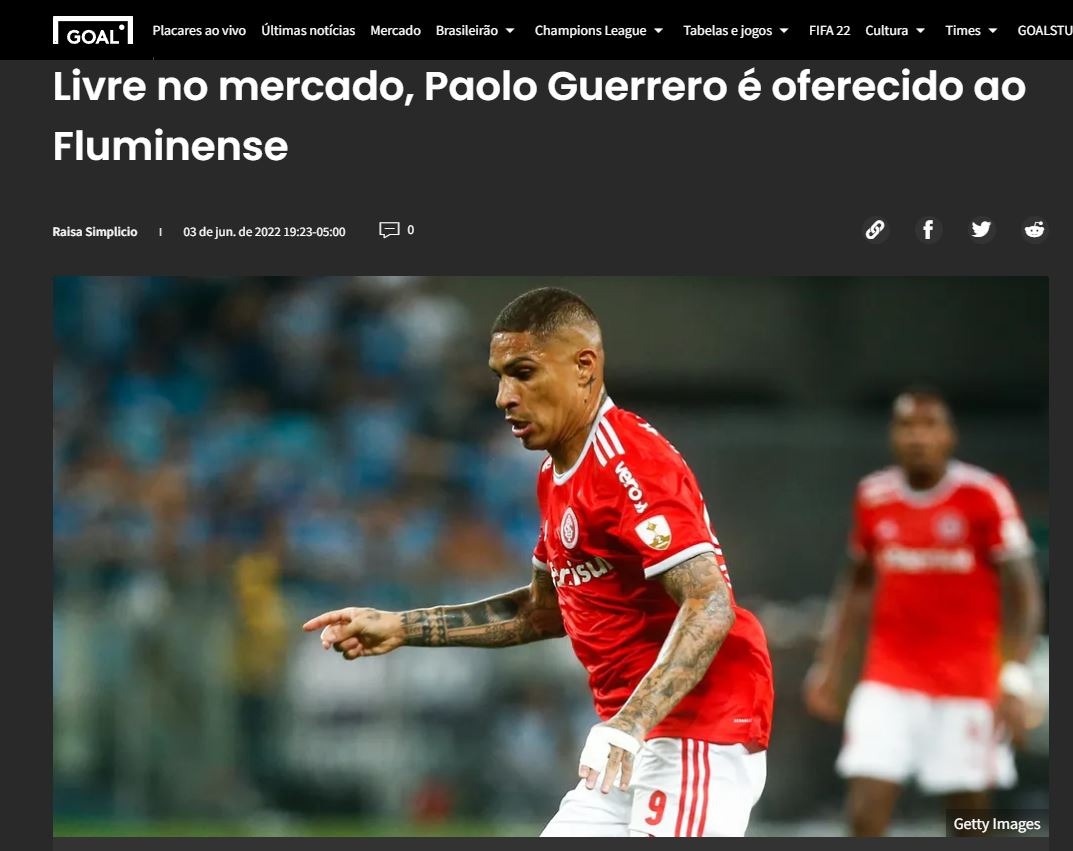1073x851 pixels.
Task: Select the Mercado menu item
Action: (x=396, y=31)
